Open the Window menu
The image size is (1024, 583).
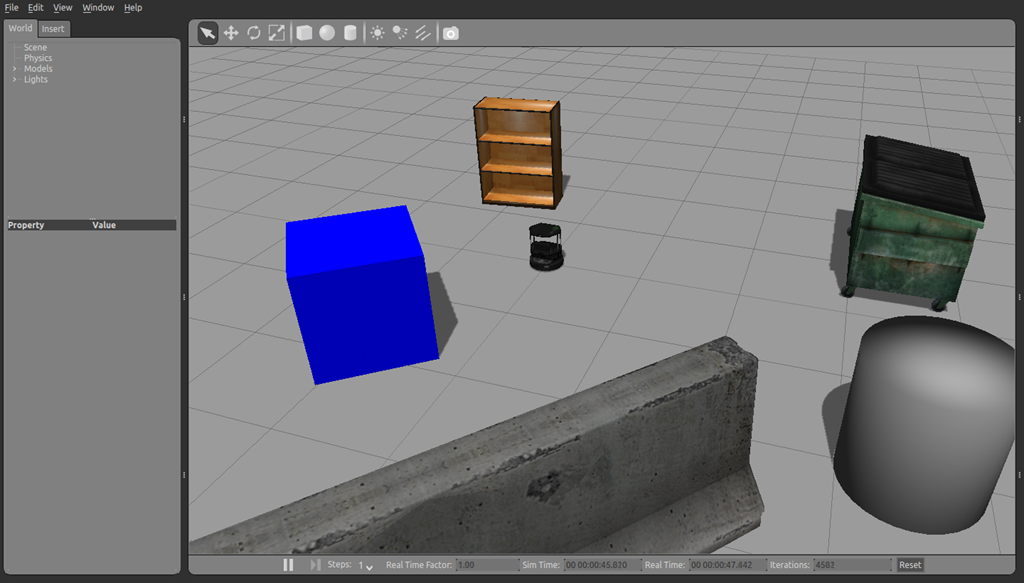[x=98, y=8]
